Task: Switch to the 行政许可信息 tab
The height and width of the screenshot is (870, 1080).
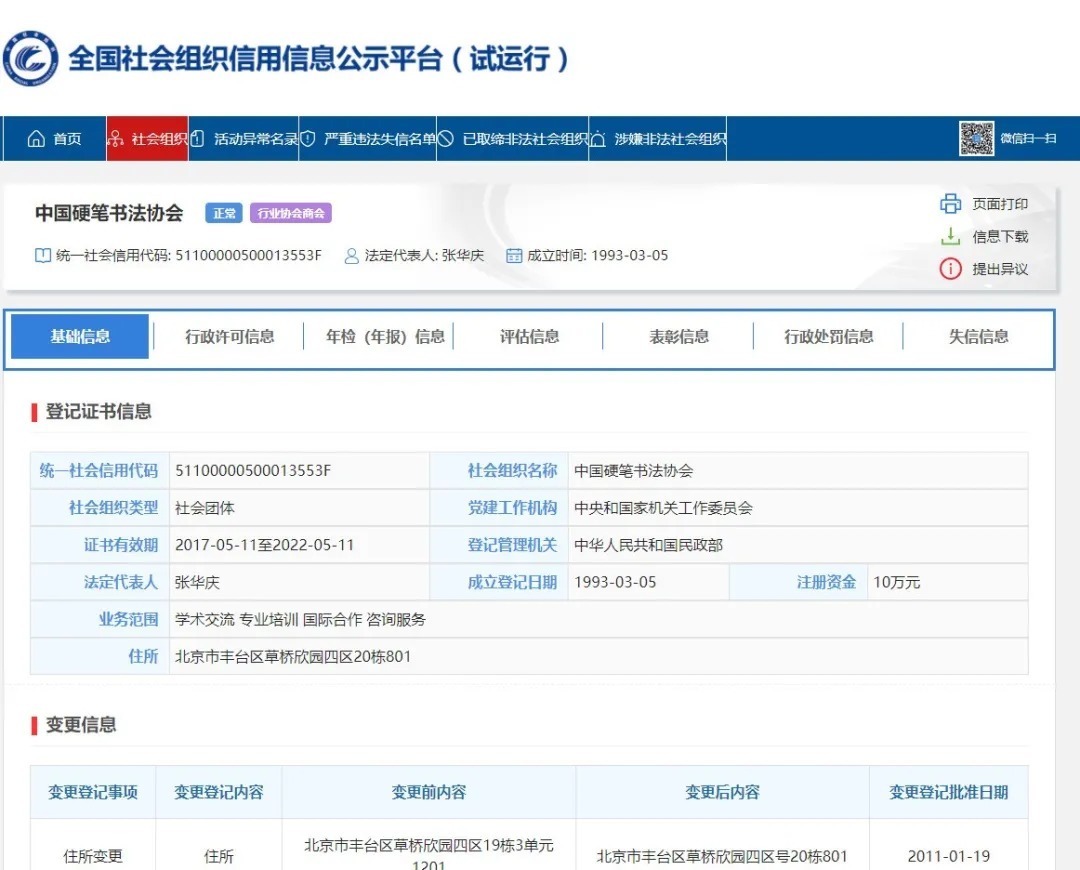Action: pos(229,337)
